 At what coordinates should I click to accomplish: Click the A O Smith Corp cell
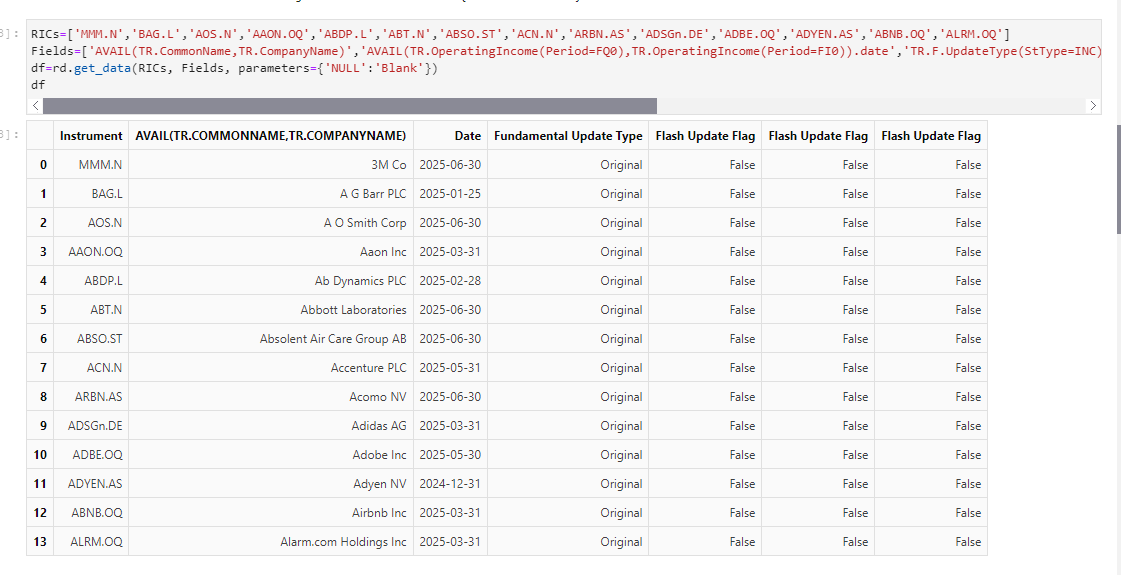pos(270,222)
